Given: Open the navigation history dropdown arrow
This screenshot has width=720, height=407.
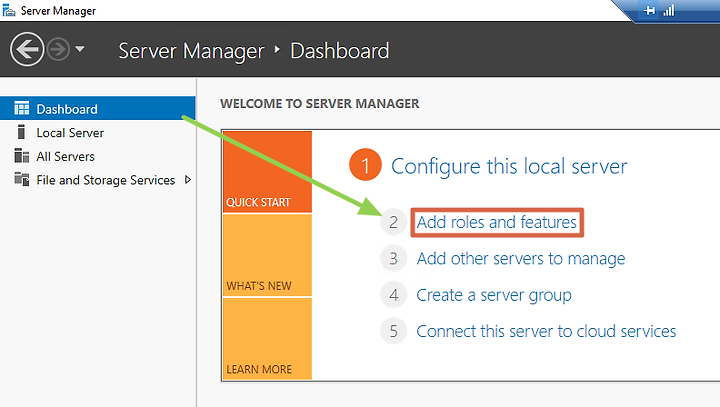Looking at the screenshot, I should pos(80,49).
